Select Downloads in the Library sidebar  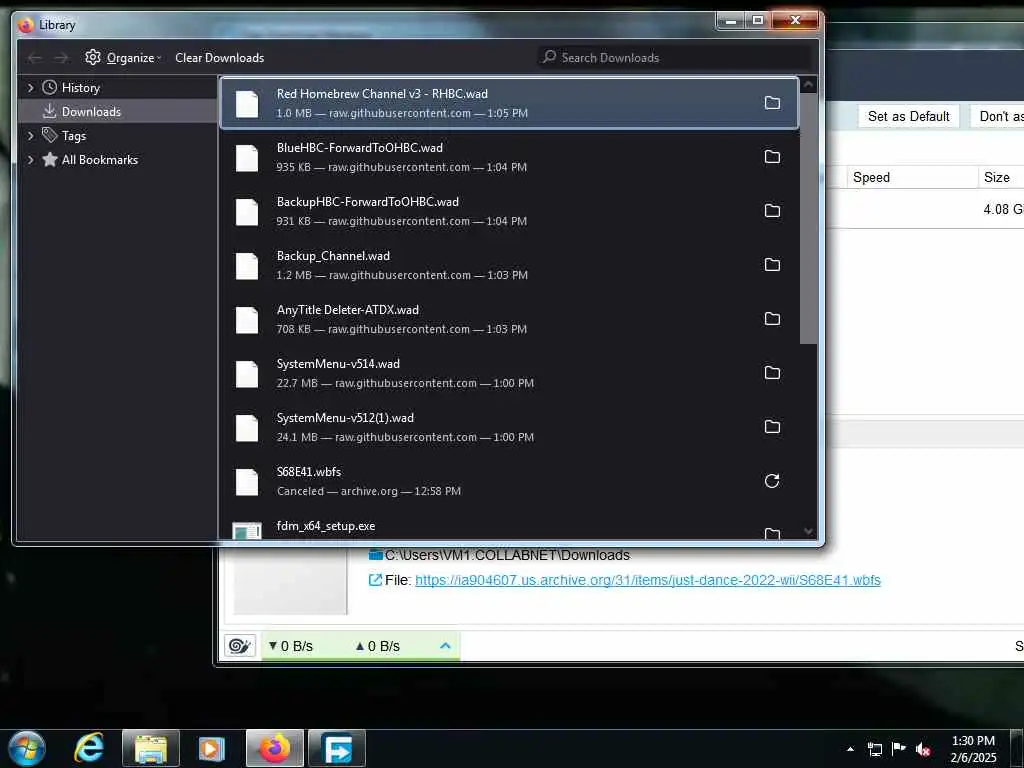(x=118, y=112)
